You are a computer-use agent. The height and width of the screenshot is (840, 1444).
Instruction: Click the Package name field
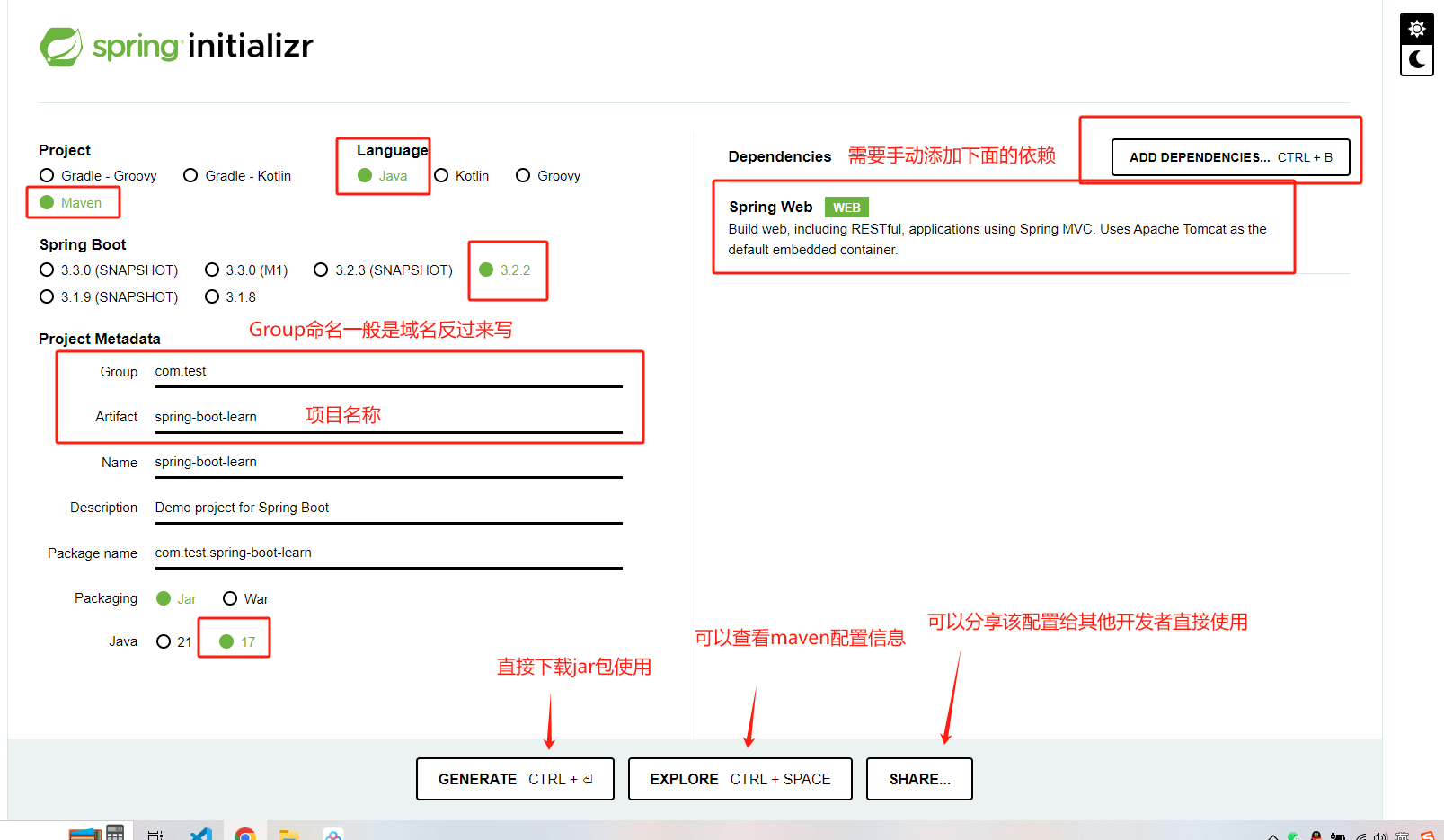[x=388, y=553]
